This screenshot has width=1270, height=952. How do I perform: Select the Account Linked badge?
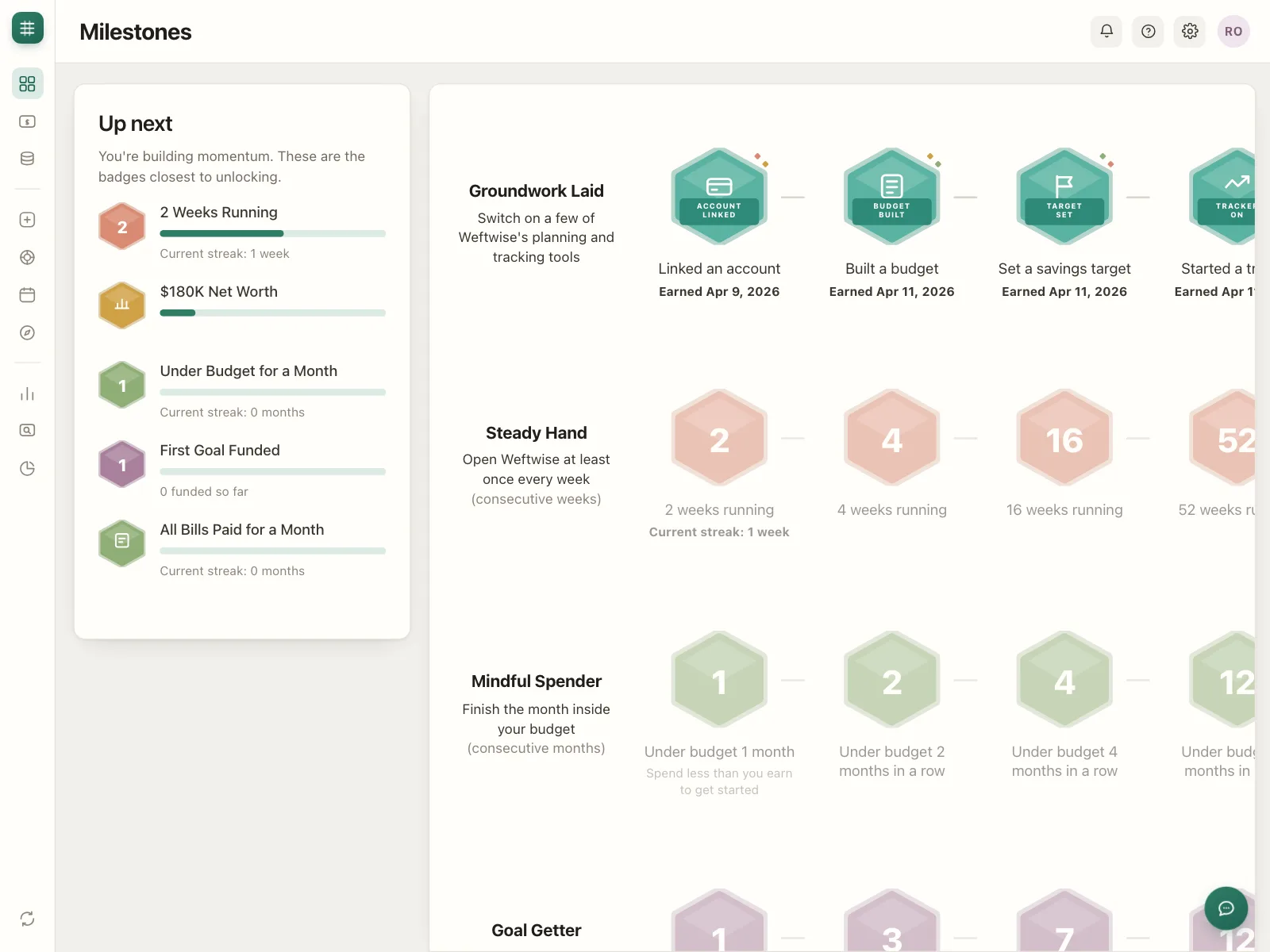coord(719,197)
